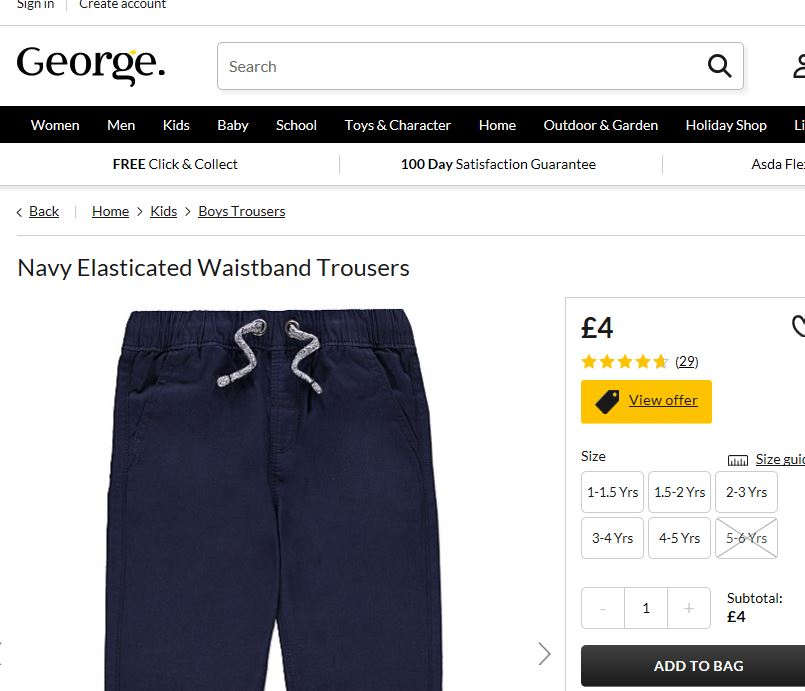Open the 29 reviews link

[687, 362]
